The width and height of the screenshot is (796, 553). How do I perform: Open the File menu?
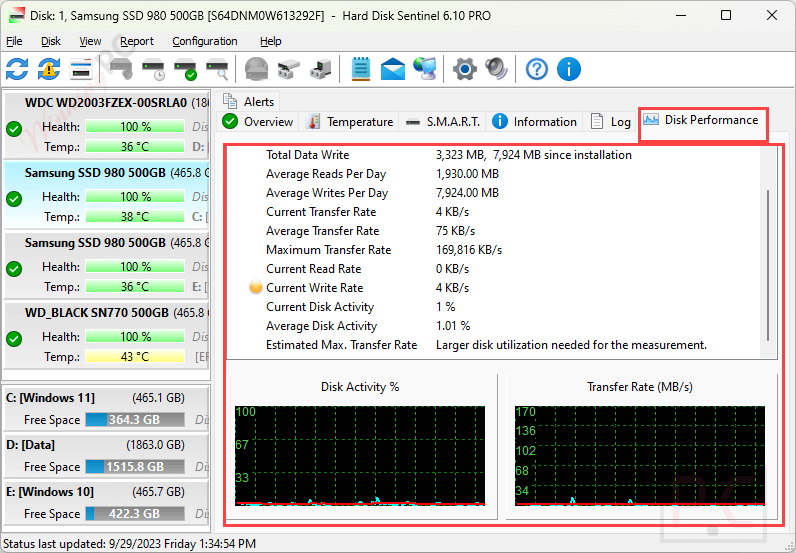point(14,41)
